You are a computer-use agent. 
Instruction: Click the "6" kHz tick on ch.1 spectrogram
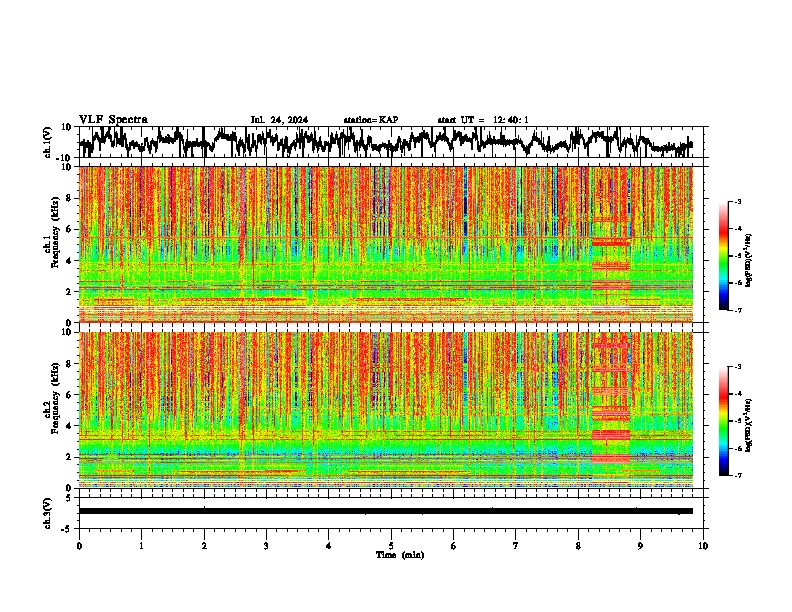70,230
